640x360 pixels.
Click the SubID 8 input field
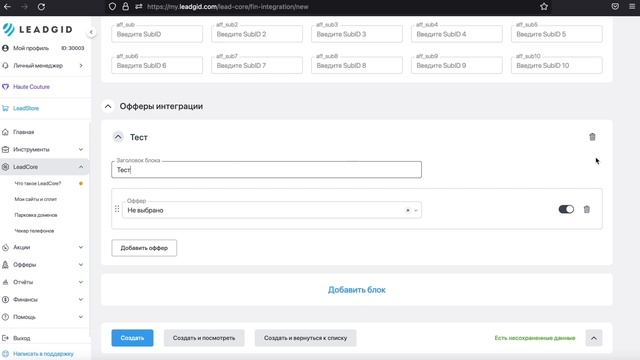[357, 65]
